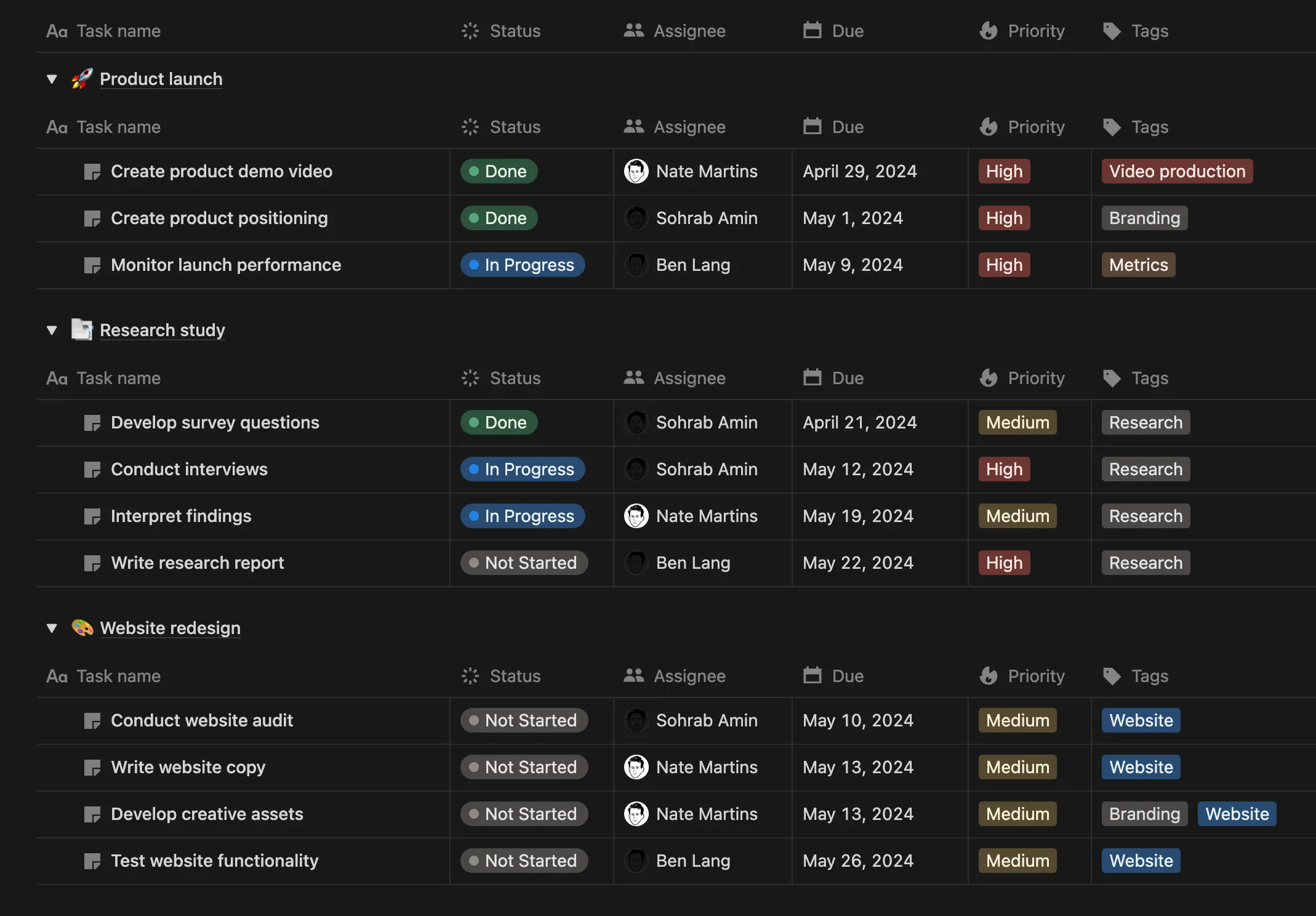1316x916 pixels.
Task: Click page icon of Test website functionality
Action: click(92, 861)
